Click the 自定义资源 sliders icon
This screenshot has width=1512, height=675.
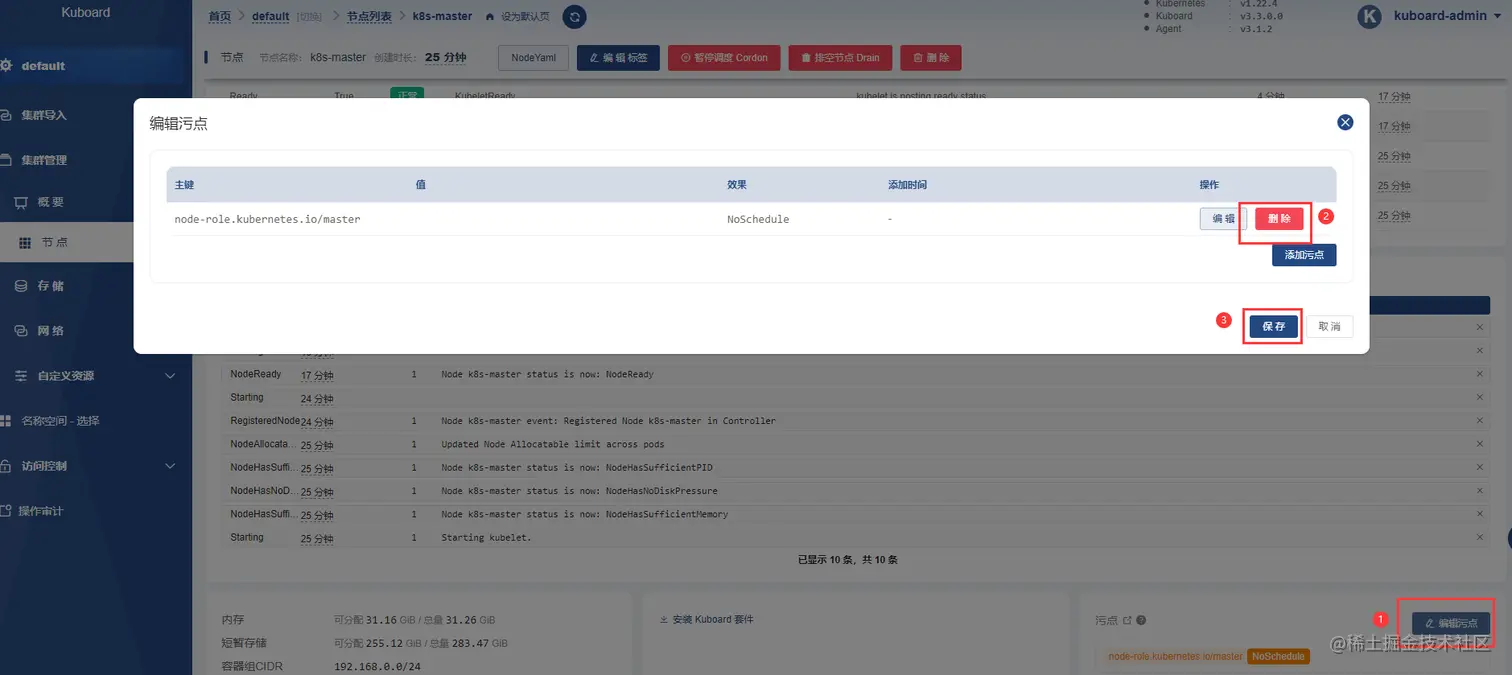pyautogui.click(x=21, y=376)
